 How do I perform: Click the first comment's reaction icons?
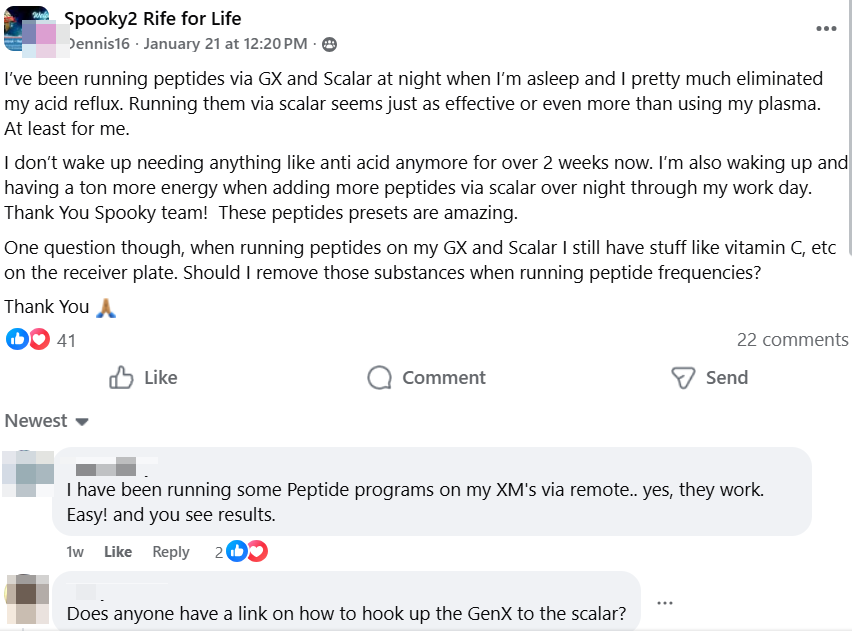click(247, 551)
